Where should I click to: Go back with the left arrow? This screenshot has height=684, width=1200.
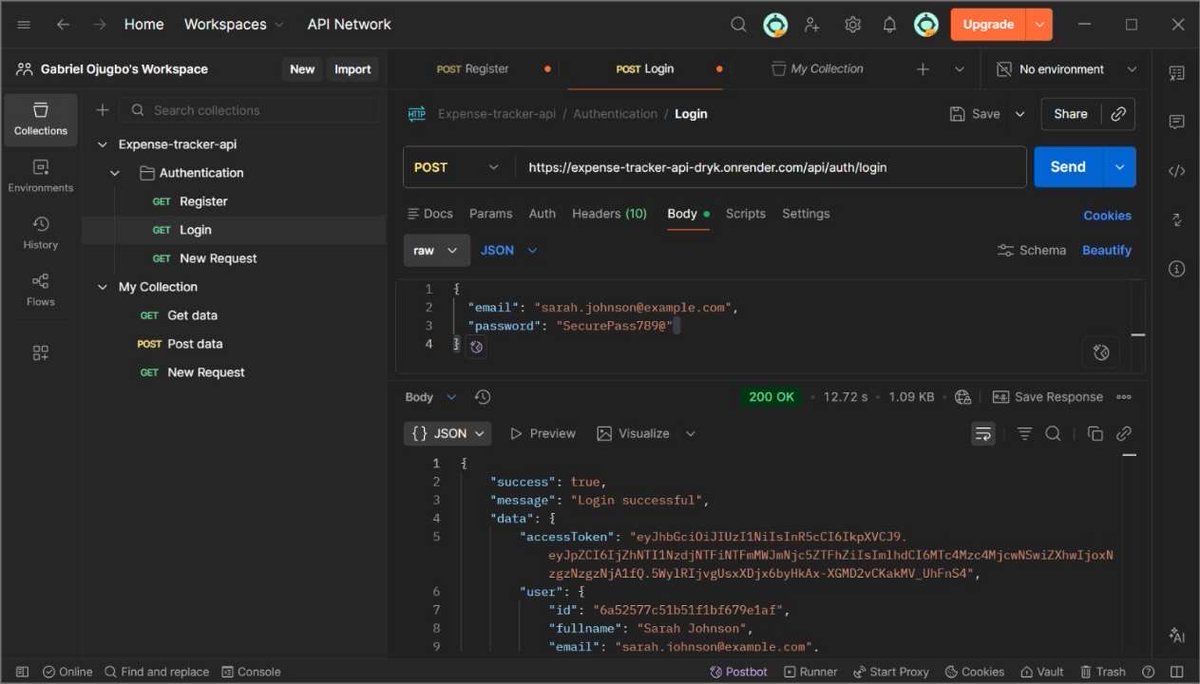(63, 24)
